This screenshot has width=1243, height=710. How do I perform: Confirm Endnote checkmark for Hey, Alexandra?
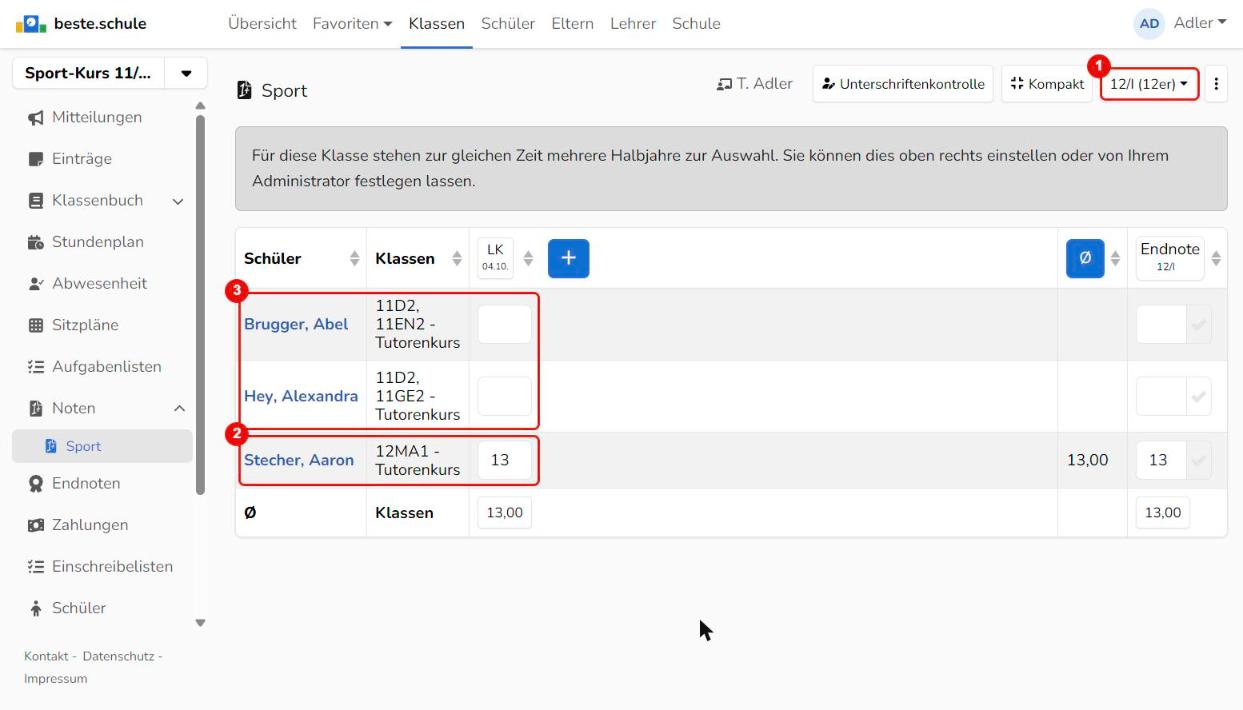(1198, 396)
